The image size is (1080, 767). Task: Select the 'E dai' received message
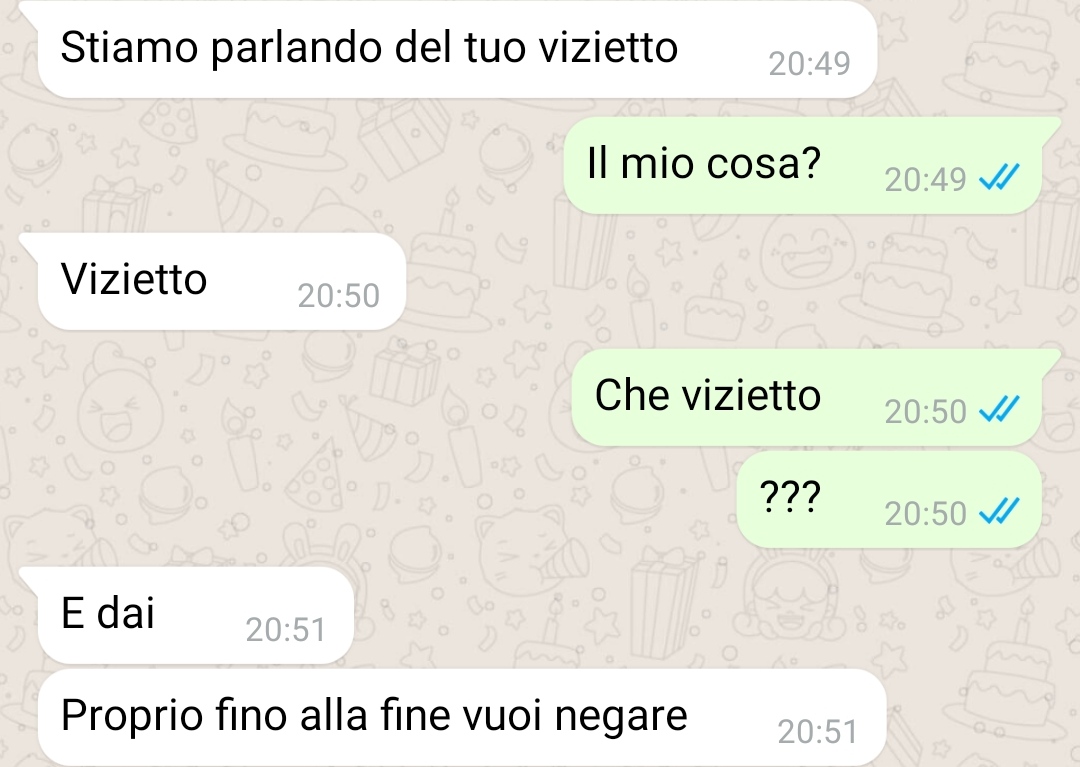(195, 616)
